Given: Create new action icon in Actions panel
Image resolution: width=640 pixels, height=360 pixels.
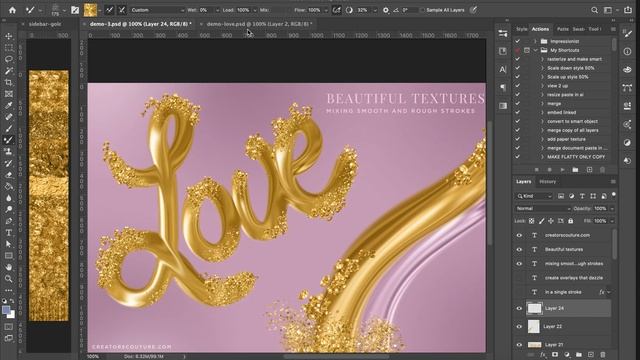Looking at the screenshot, I should (x=589, y=169).
